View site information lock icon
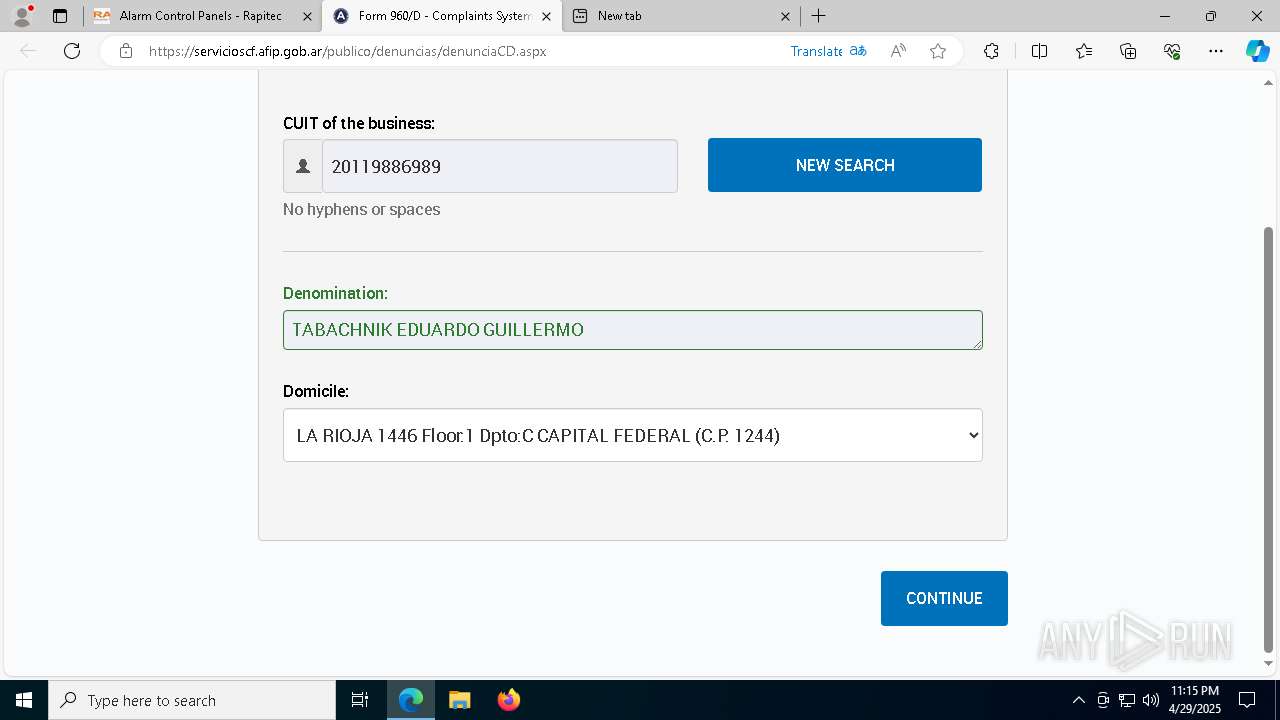This screenshot has width=1280, height=720. tap(125, 51)
